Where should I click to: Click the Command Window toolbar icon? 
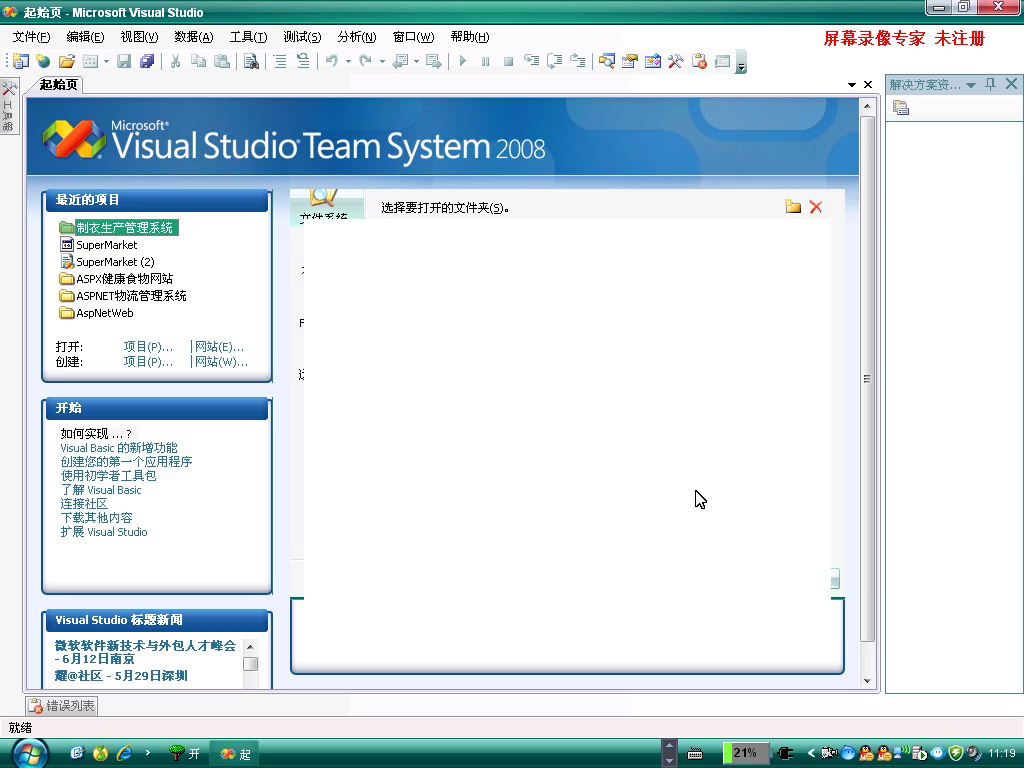pos(722,61)
